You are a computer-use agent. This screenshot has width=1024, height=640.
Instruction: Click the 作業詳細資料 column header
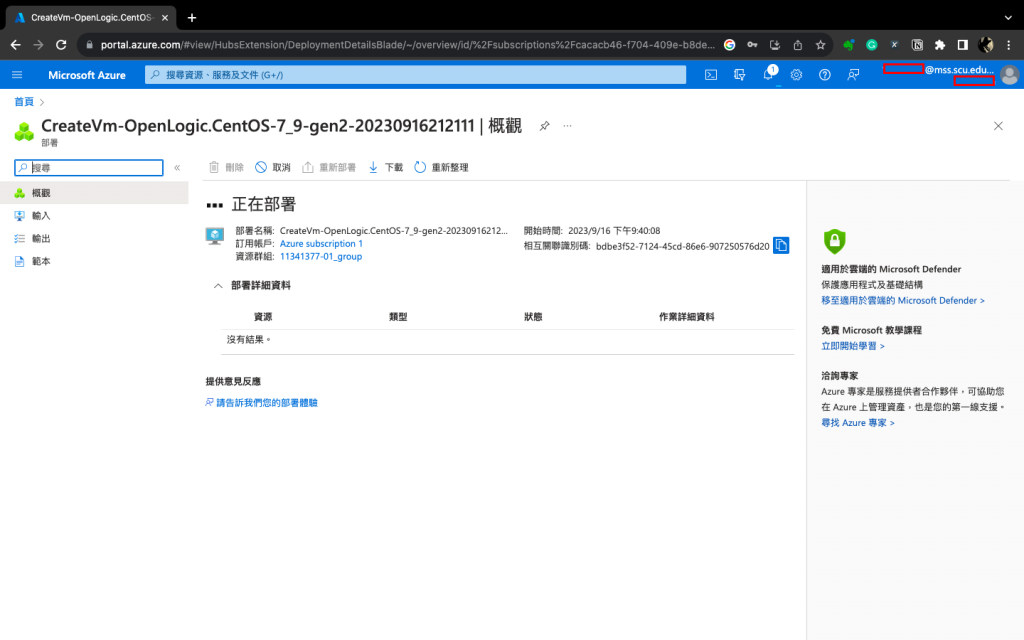(686, 317)
